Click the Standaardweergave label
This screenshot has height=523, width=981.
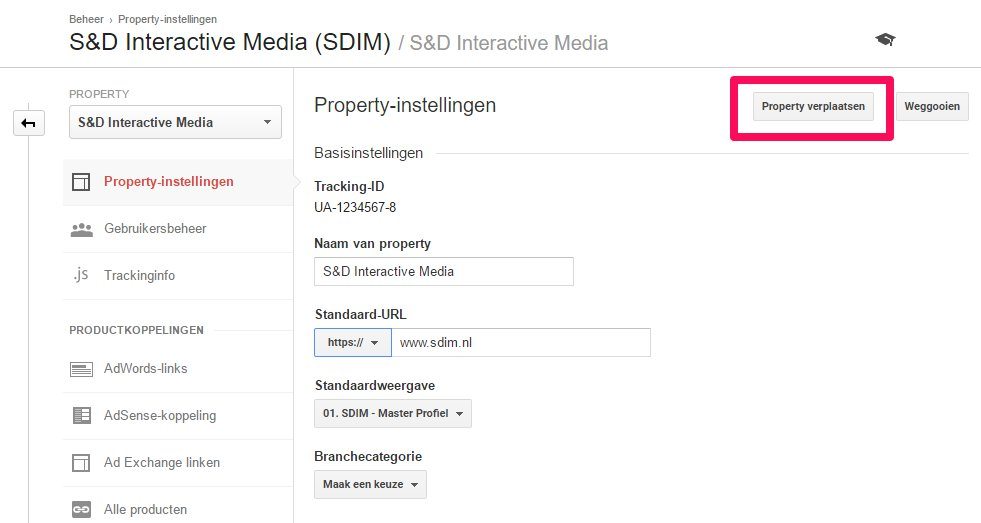tap(375, 385)
